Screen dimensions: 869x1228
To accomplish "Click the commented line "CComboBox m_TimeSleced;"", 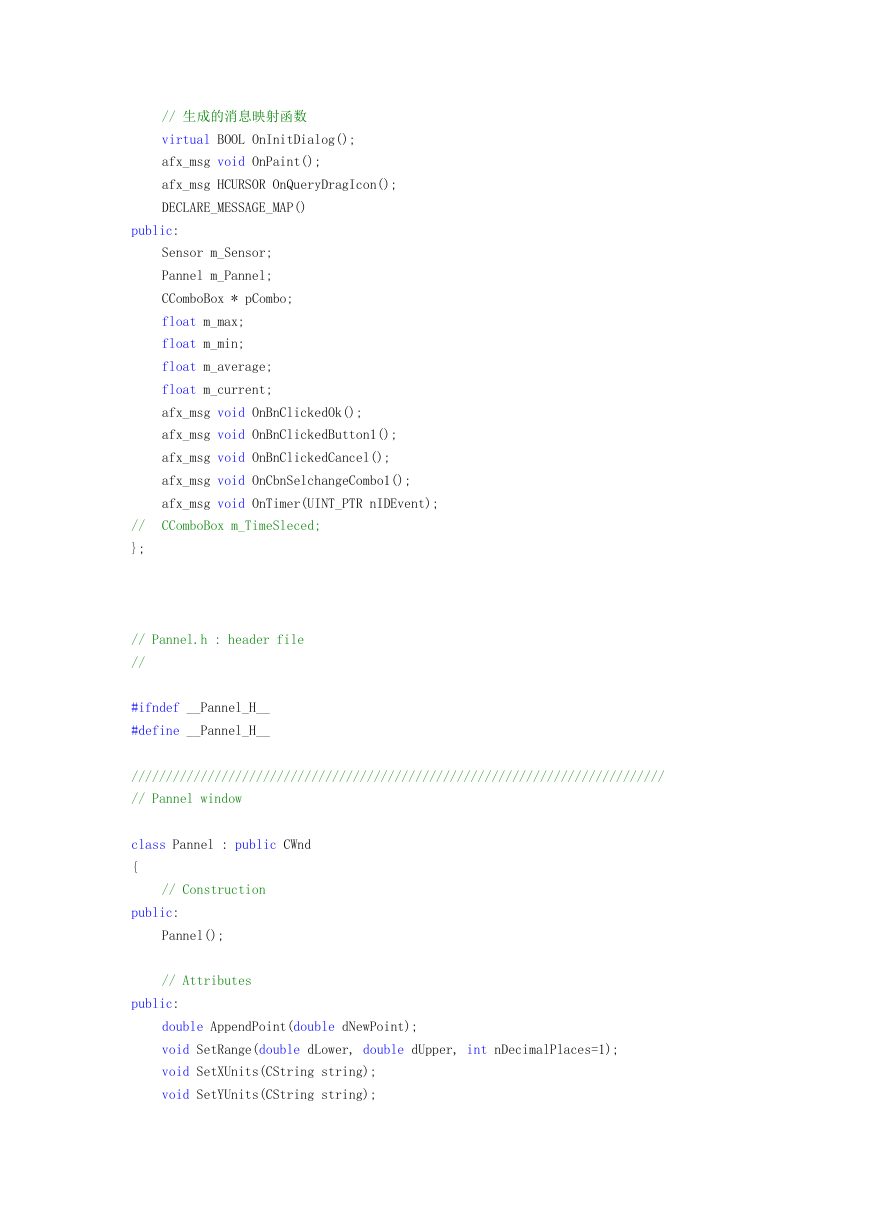I will click(x=226, y=526).
